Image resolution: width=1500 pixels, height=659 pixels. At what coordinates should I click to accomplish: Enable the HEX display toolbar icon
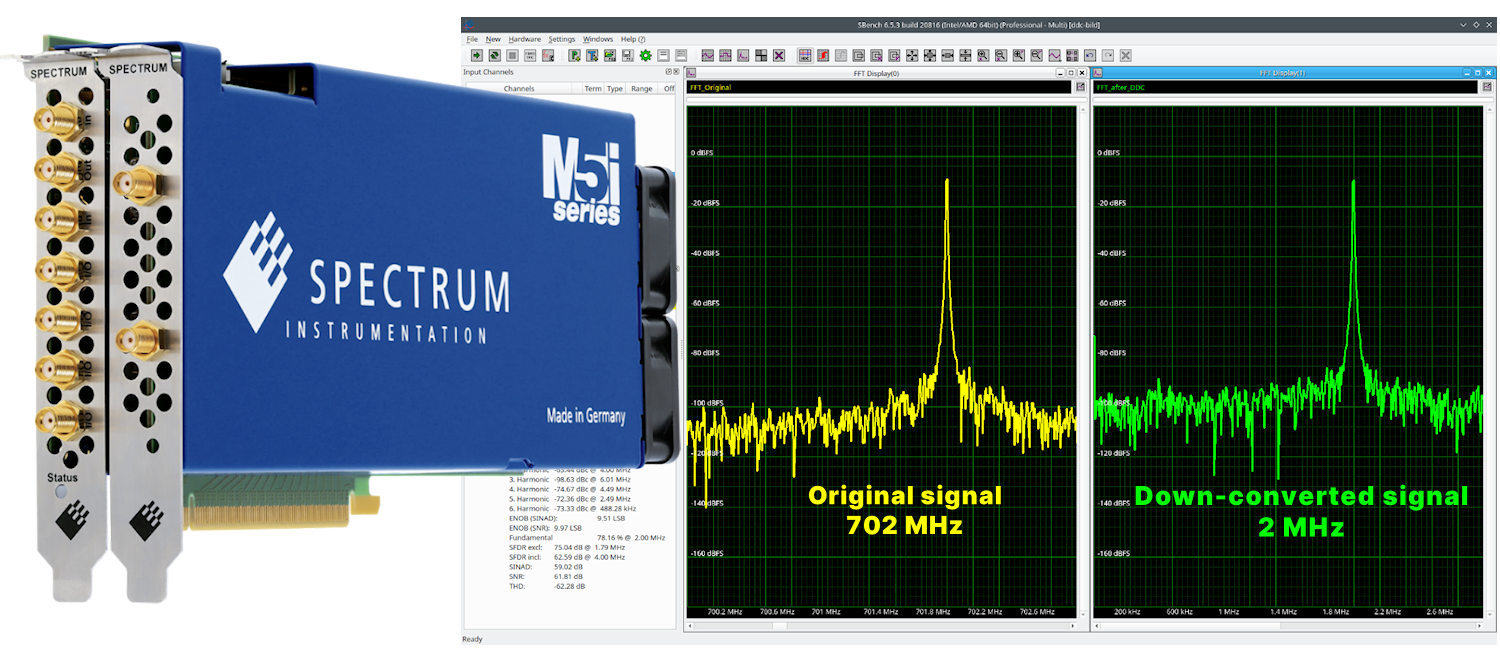coord(807,57)
